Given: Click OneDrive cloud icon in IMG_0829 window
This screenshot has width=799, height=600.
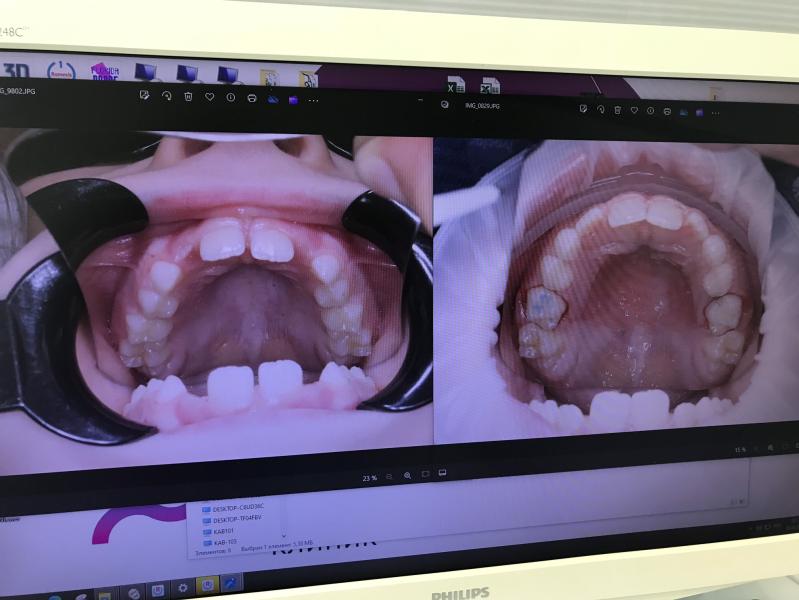Looking at the screenshot, I should [x=683, y=112].
